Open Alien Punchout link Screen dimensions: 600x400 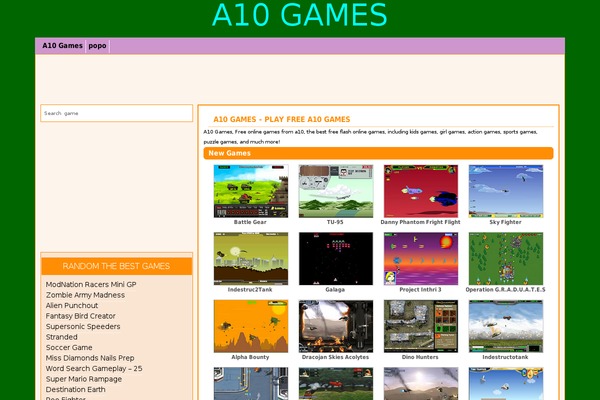point(72,305)
